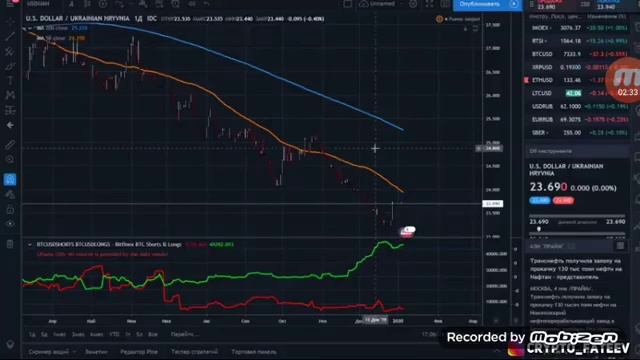Open the hamburger menu at top left
This screenshot has height=360, width=640.
pos(10,4)
